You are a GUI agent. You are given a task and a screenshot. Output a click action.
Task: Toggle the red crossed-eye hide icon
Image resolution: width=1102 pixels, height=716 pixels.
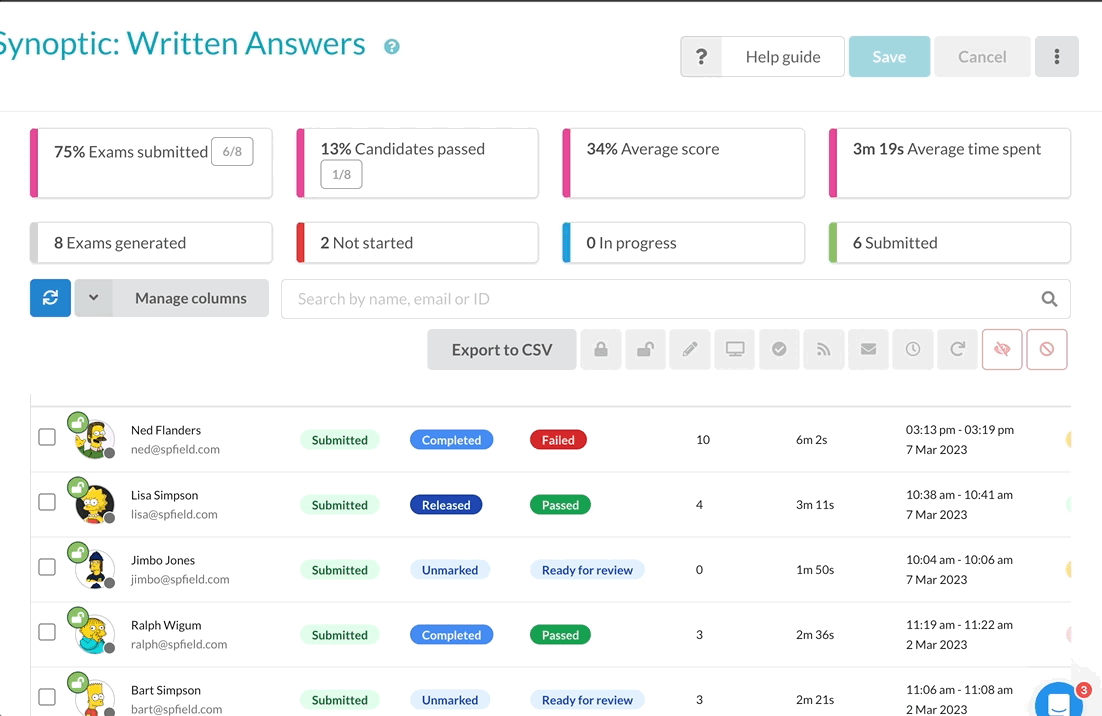click(1002, 350)
